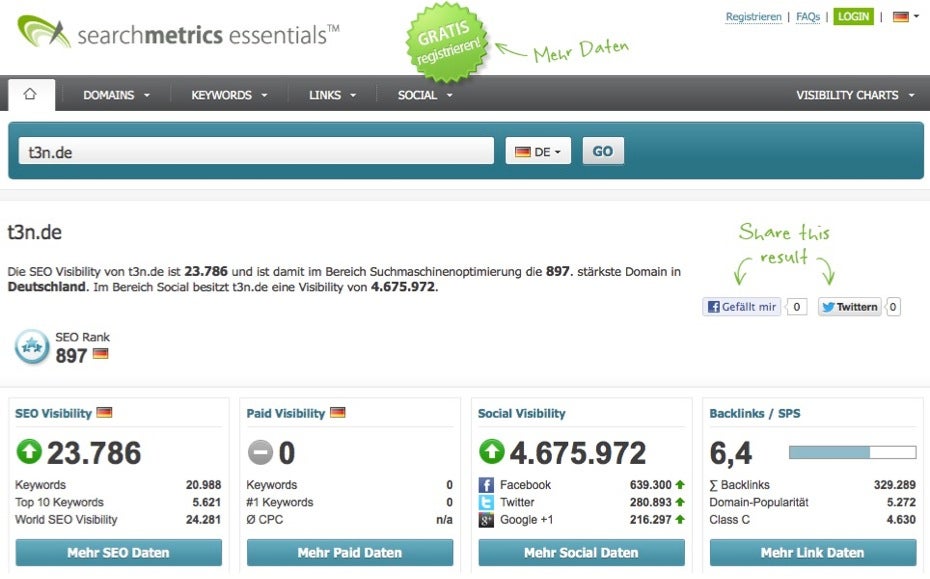Image resolution: width=930 pixels, height=579 pixels.
Task: Click the Facebook Gefällt mir button
Action: (x=741, y=307)
